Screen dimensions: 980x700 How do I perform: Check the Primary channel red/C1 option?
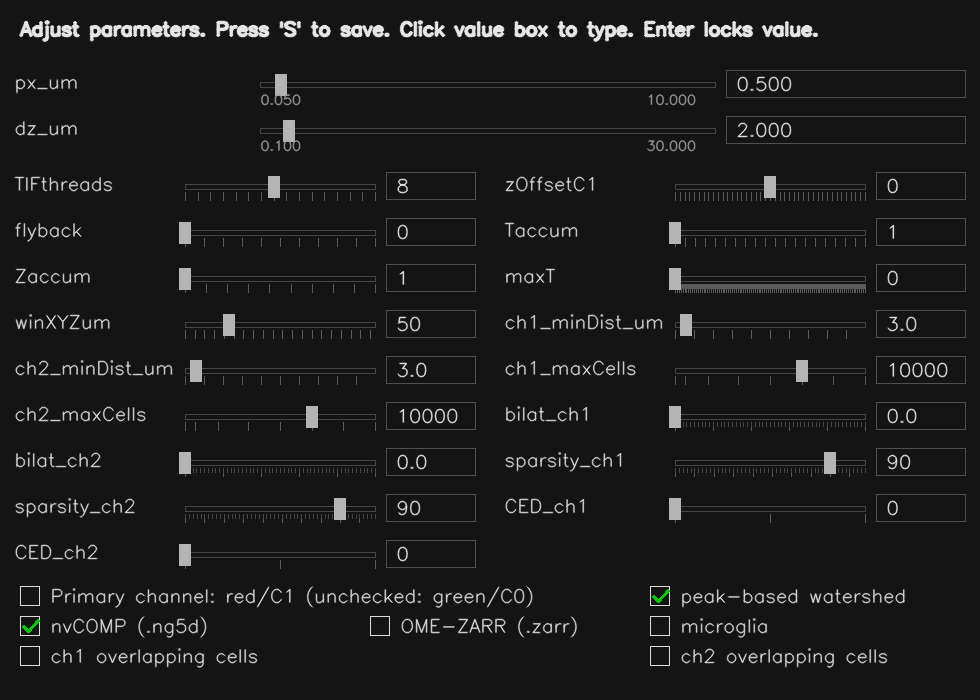pyautogui.click(x=30, y=596)
